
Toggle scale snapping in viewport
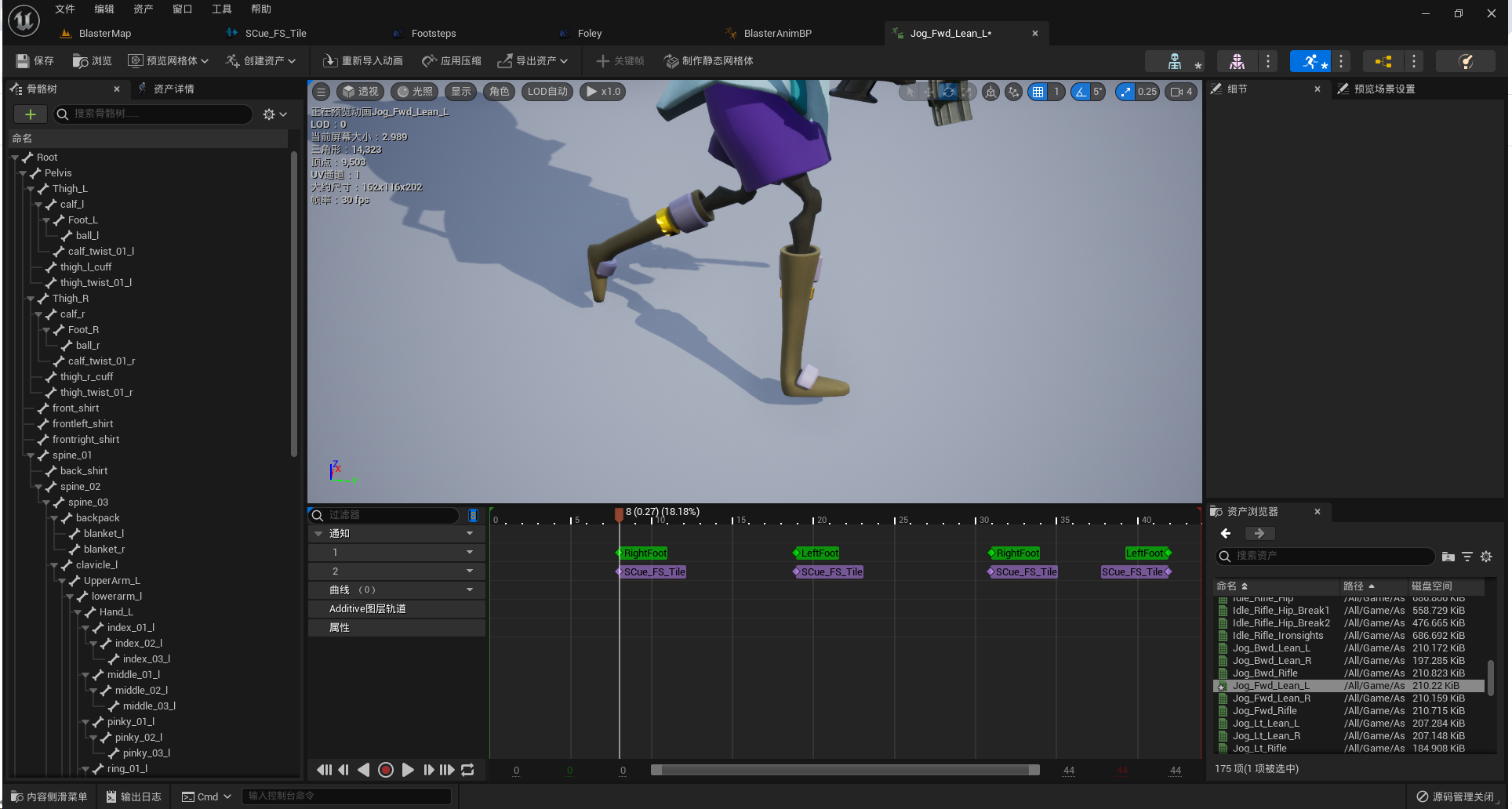click(x=1125, y=92)
